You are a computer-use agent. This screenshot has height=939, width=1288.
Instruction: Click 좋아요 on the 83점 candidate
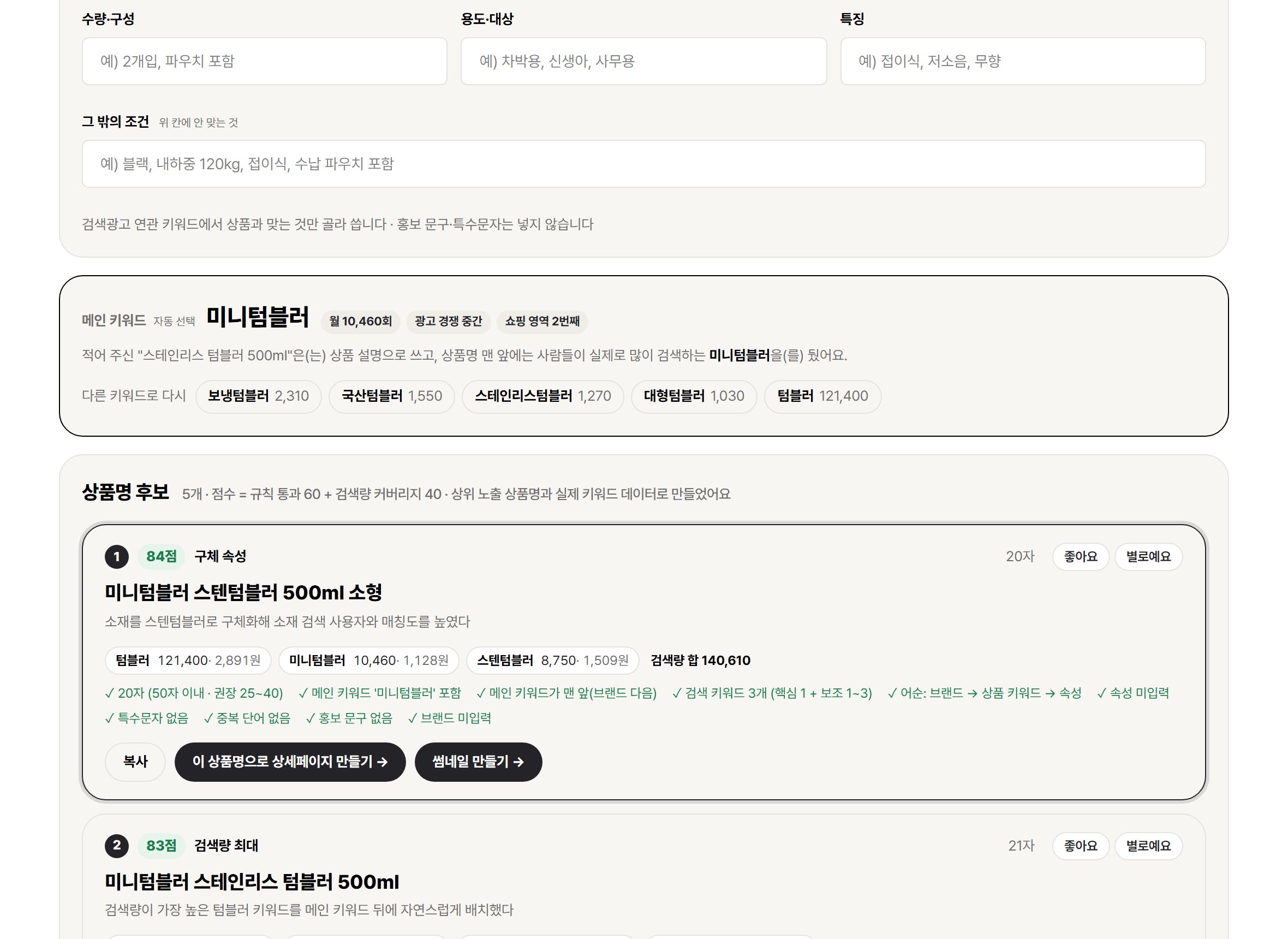(1081, 846)
